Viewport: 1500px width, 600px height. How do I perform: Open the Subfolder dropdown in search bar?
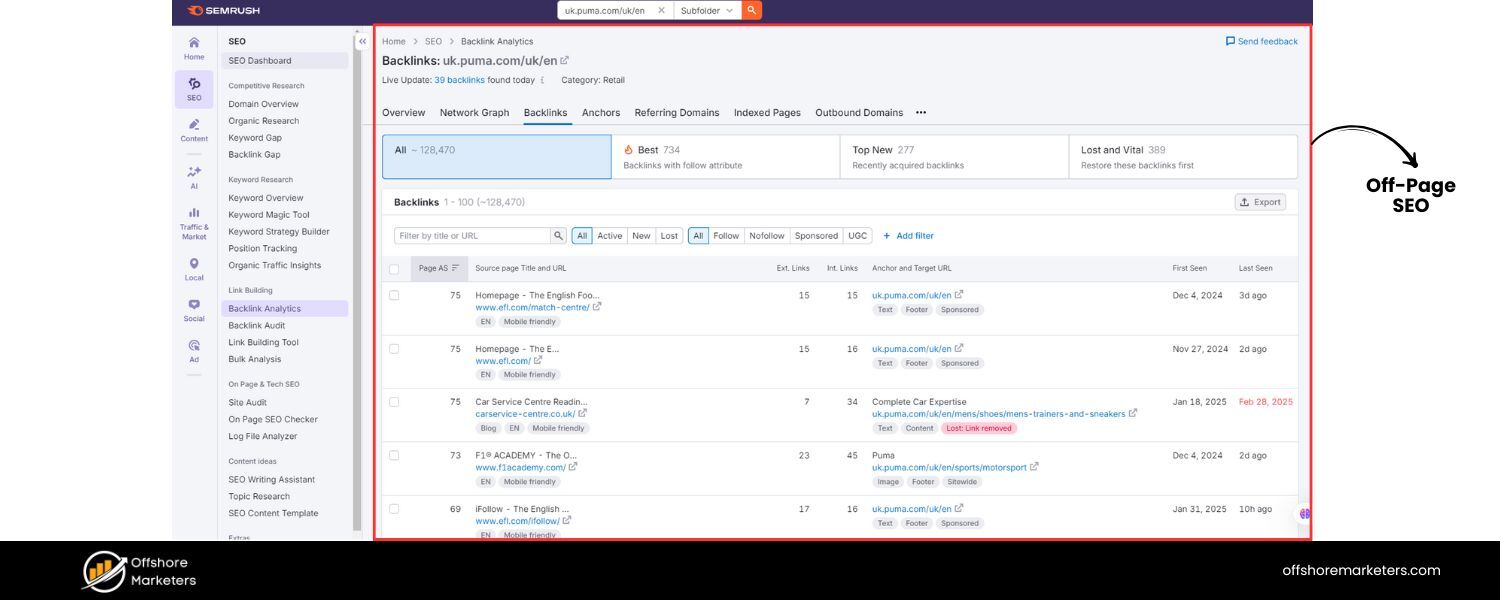[x=707, y=10]
